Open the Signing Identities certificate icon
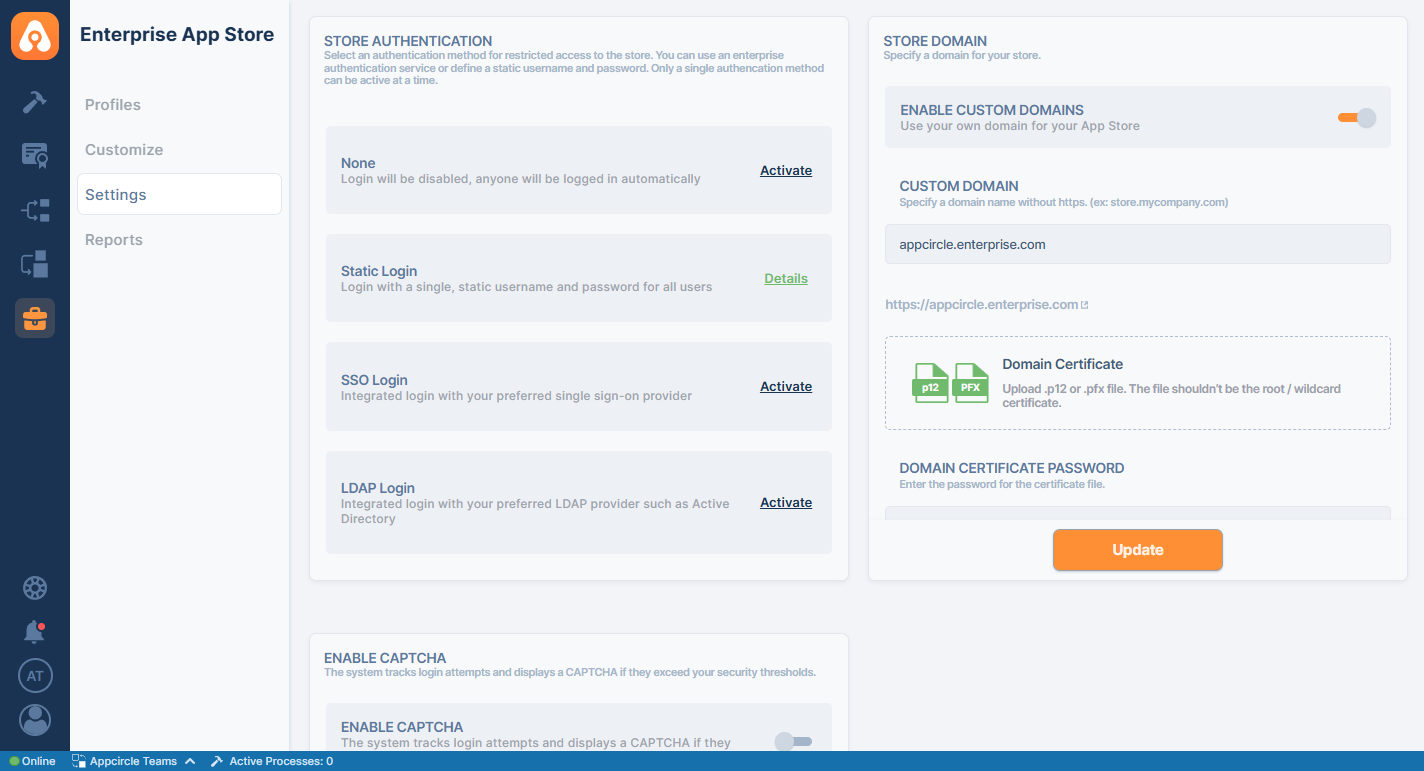1424x771 pixels. pos(35,155)
